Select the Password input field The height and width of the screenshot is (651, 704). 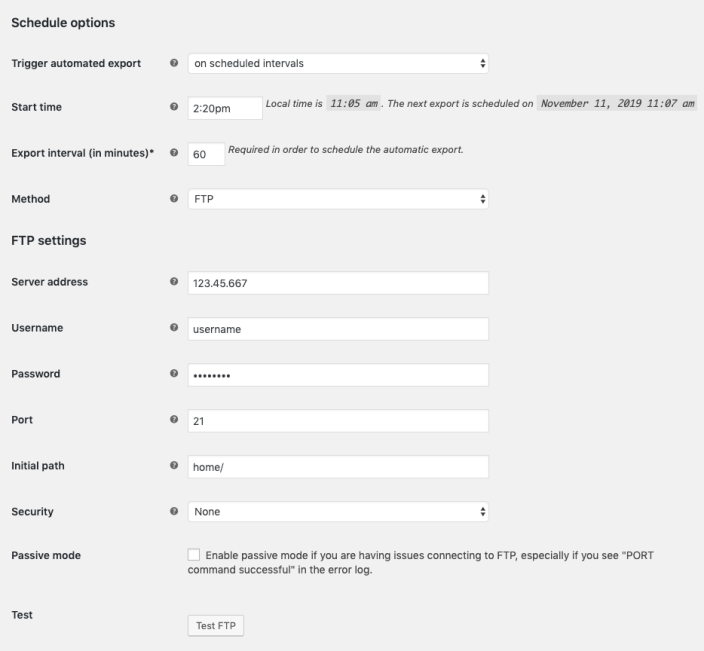click(x=338, y=375)
